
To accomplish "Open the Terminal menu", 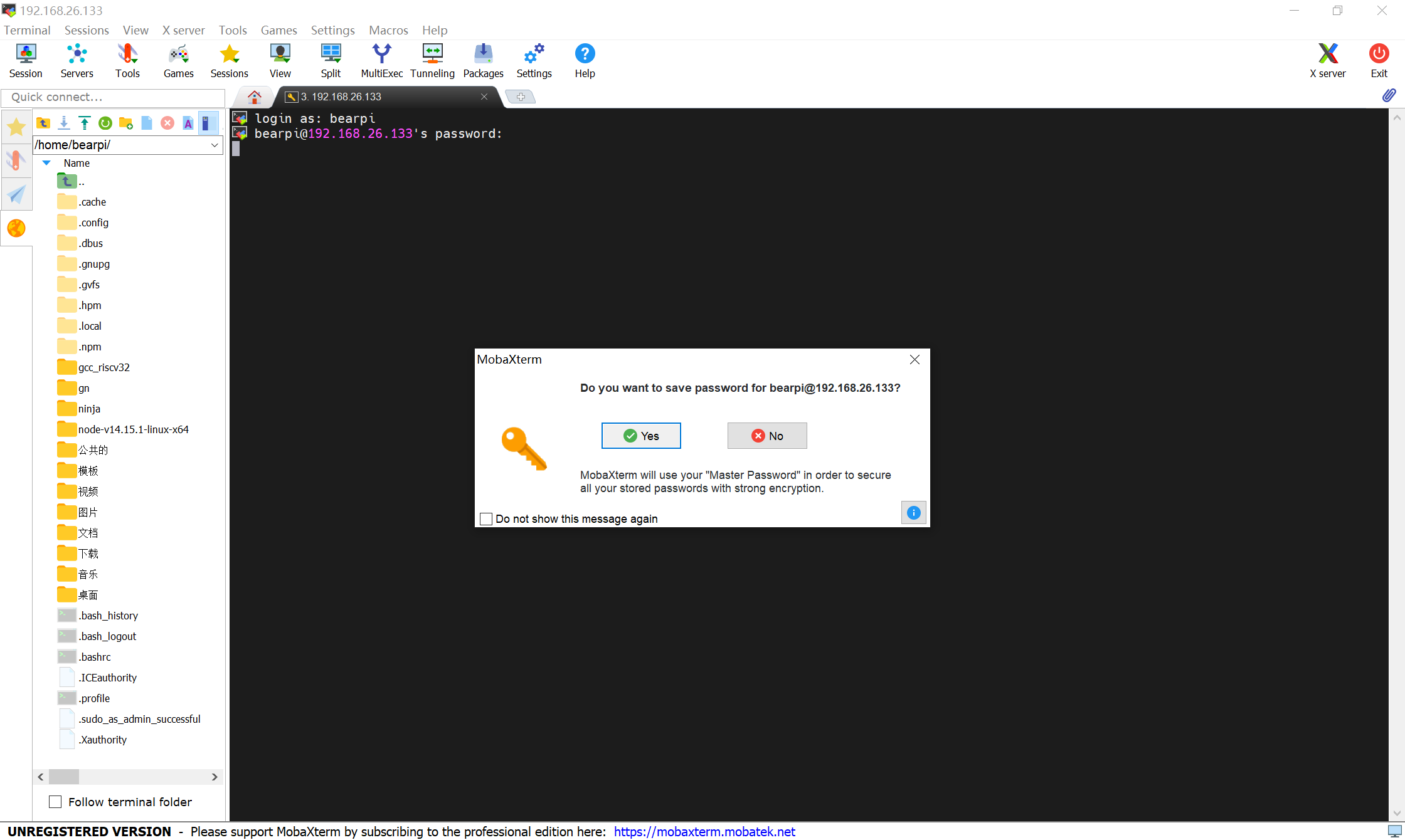I will pyautogui.click(x=27, y=30).
